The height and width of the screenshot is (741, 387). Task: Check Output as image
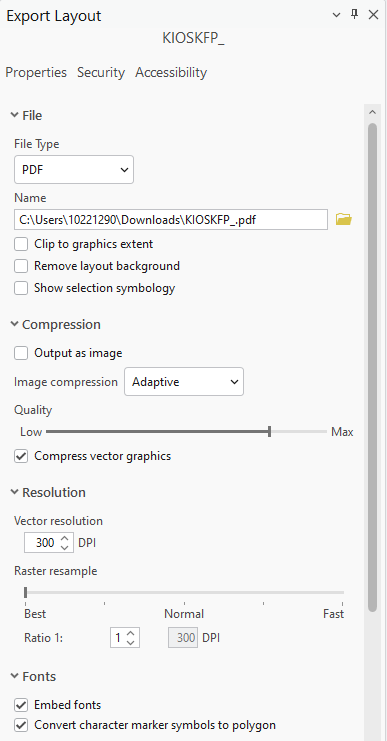21,353
